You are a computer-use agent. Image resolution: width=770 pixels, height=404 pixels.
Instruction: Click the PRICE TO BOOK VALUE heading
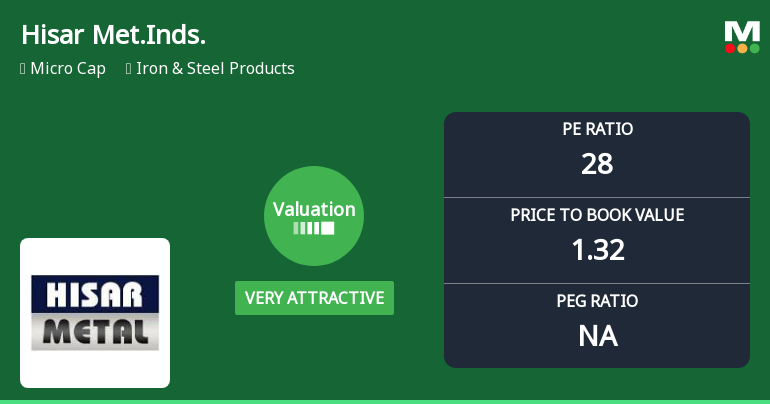pos(597,215)
